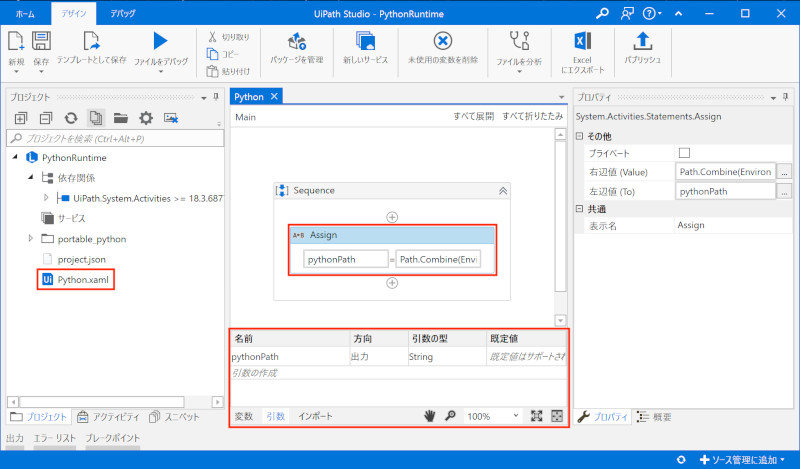
Task: Open the Activities panel tab
Action: (108, 417)
